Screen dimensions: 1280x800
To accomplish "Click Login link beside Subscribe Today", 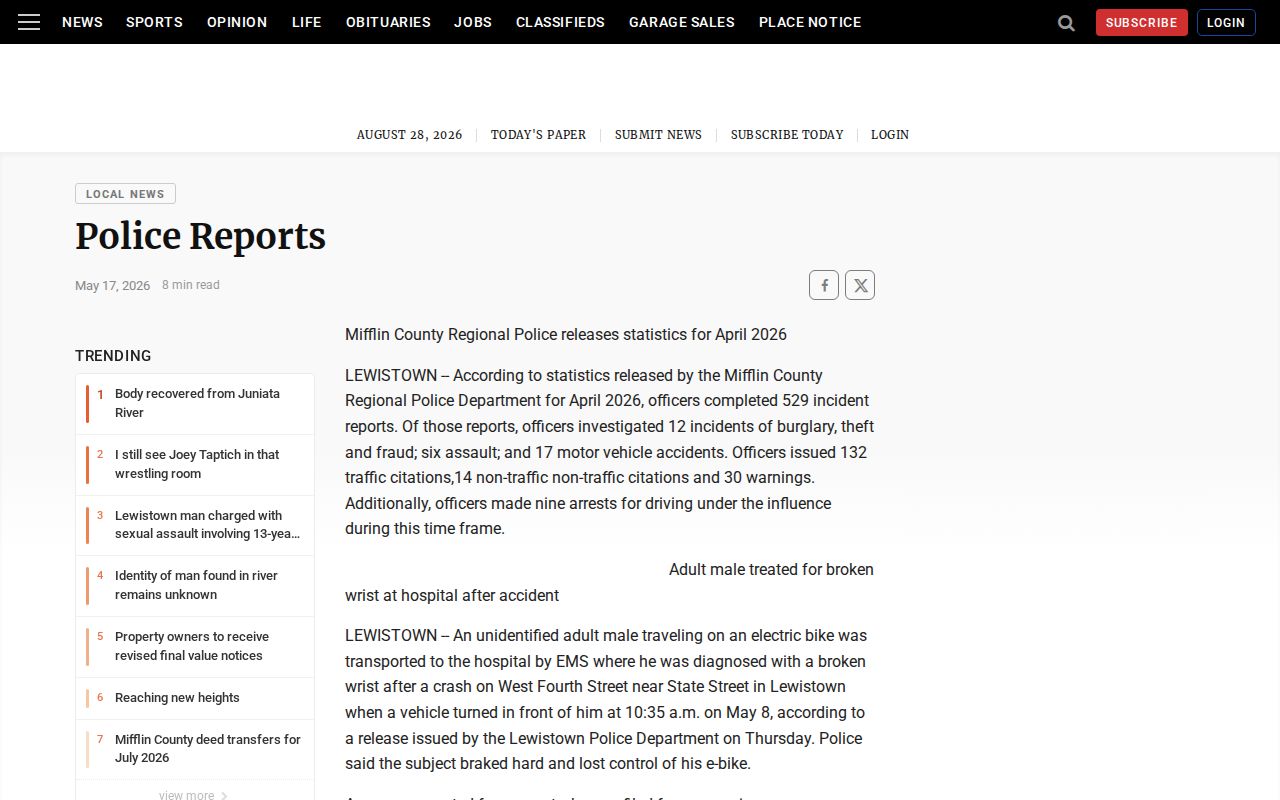I will (x=890, y=135).
